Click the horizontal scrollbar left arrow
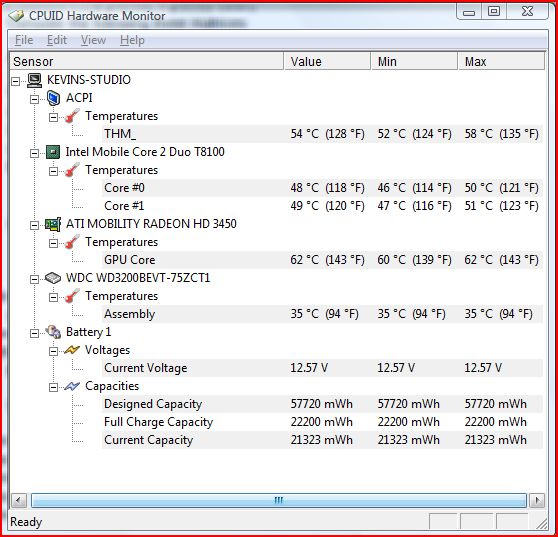 point(19,501)
